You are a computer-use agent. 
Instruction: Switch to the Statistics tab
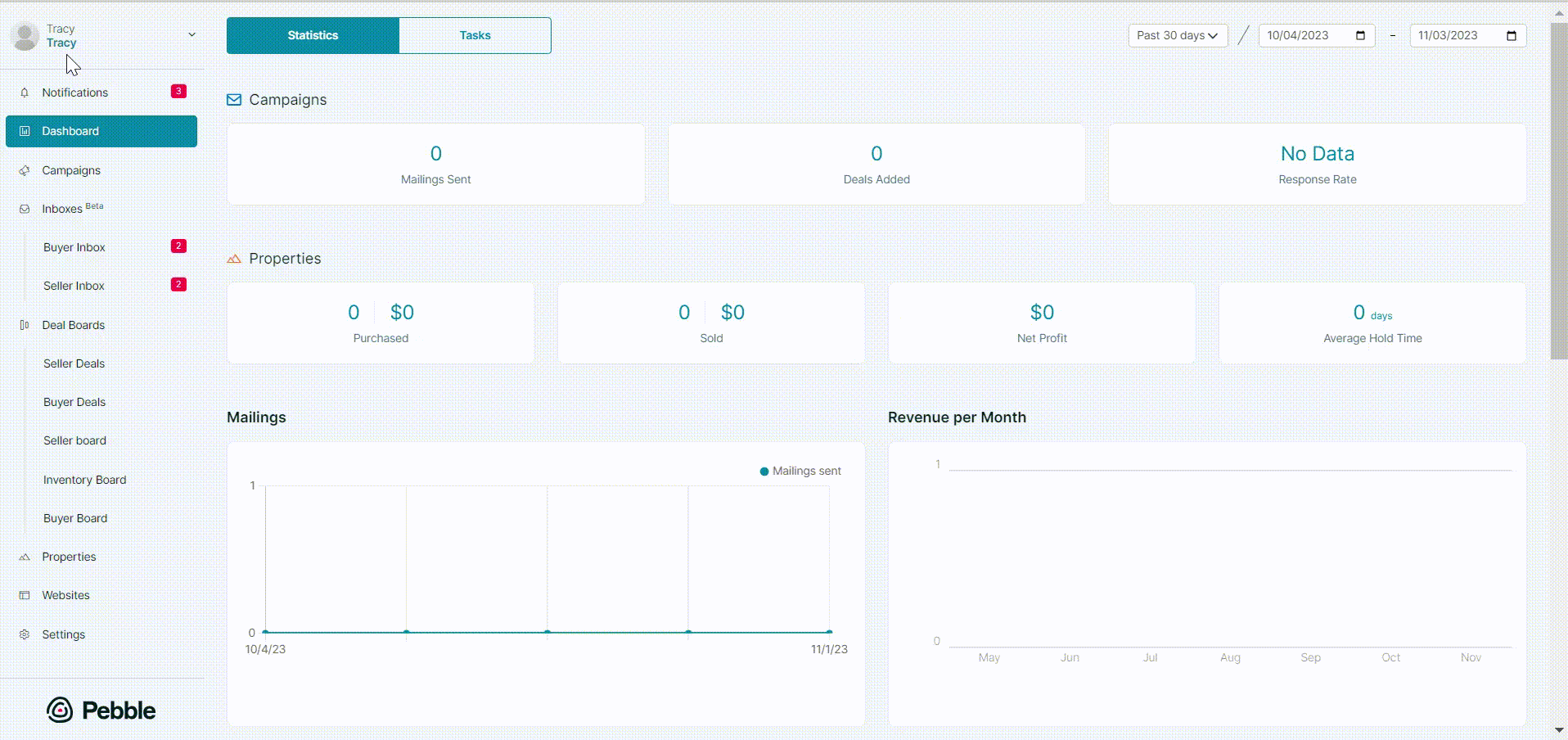coord(313,35)
